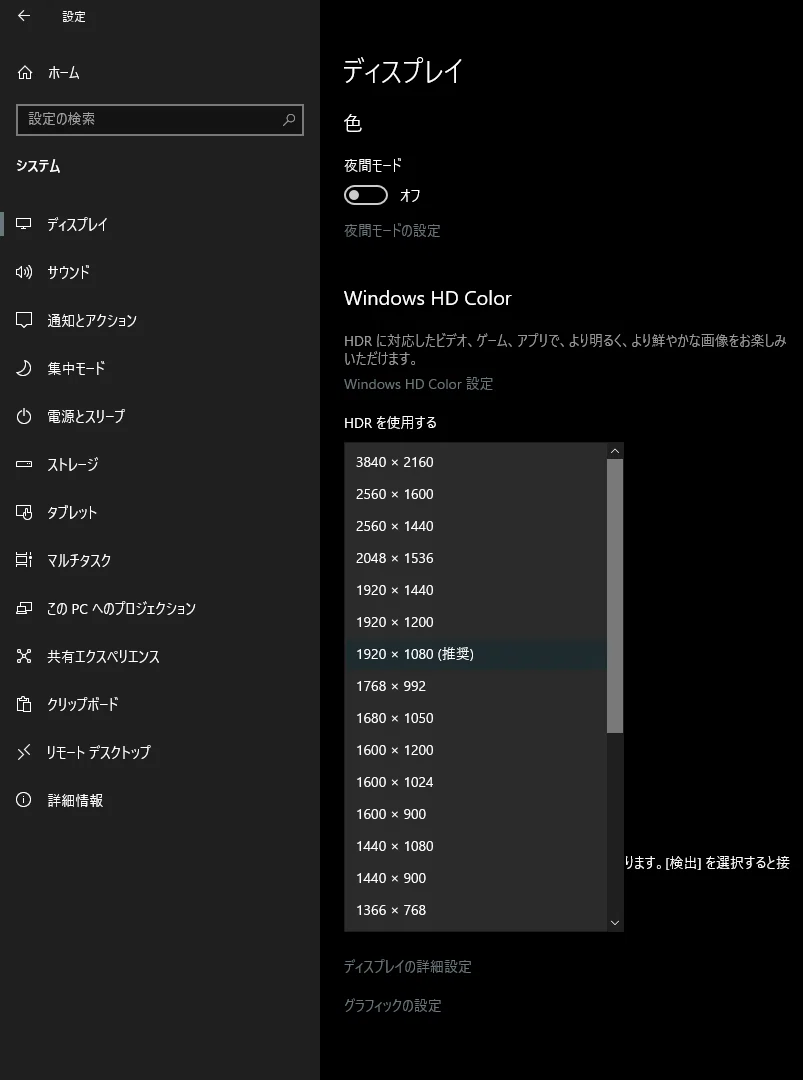Click the 共有エクスペリエンス icon
The image size is (803, 1080).
click(x=24, y=656)
